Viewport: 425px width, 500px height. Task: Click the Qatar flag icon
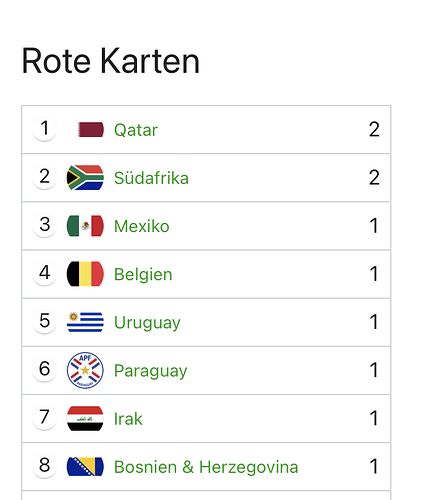[x=91, y=130]
